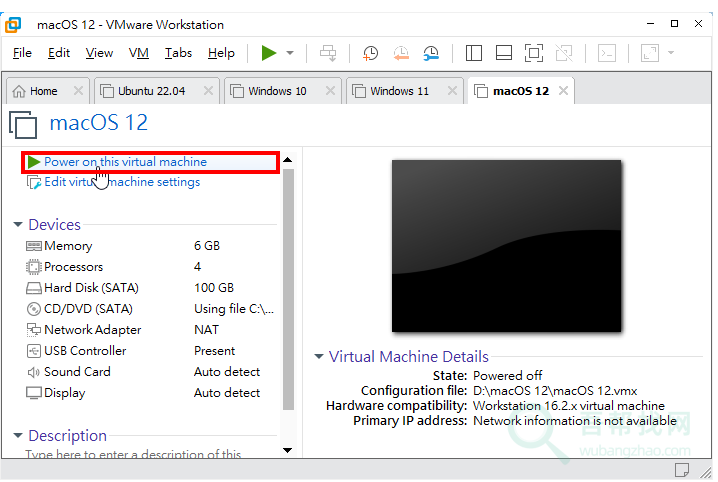Open the stretch guest dropdown arrow
The image size is (718, 482).
point(671,53)
